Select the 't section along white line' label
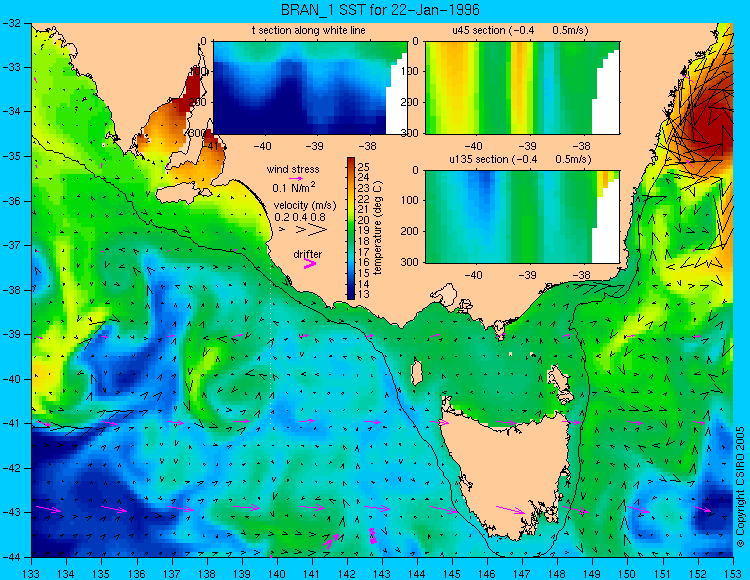The height and width of the screenshot is (580, 750). click(x=309, y=30)
